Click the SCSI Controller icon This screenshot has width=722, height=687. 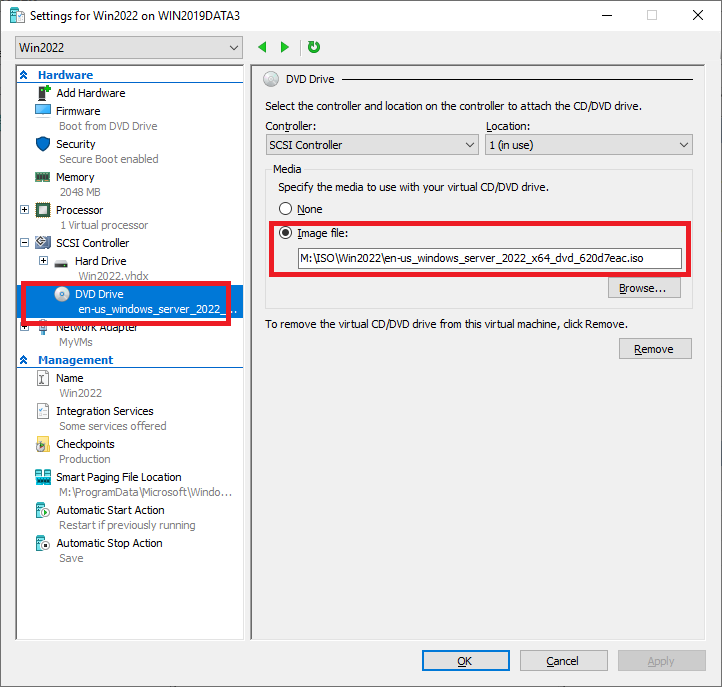tap(43, 243)
